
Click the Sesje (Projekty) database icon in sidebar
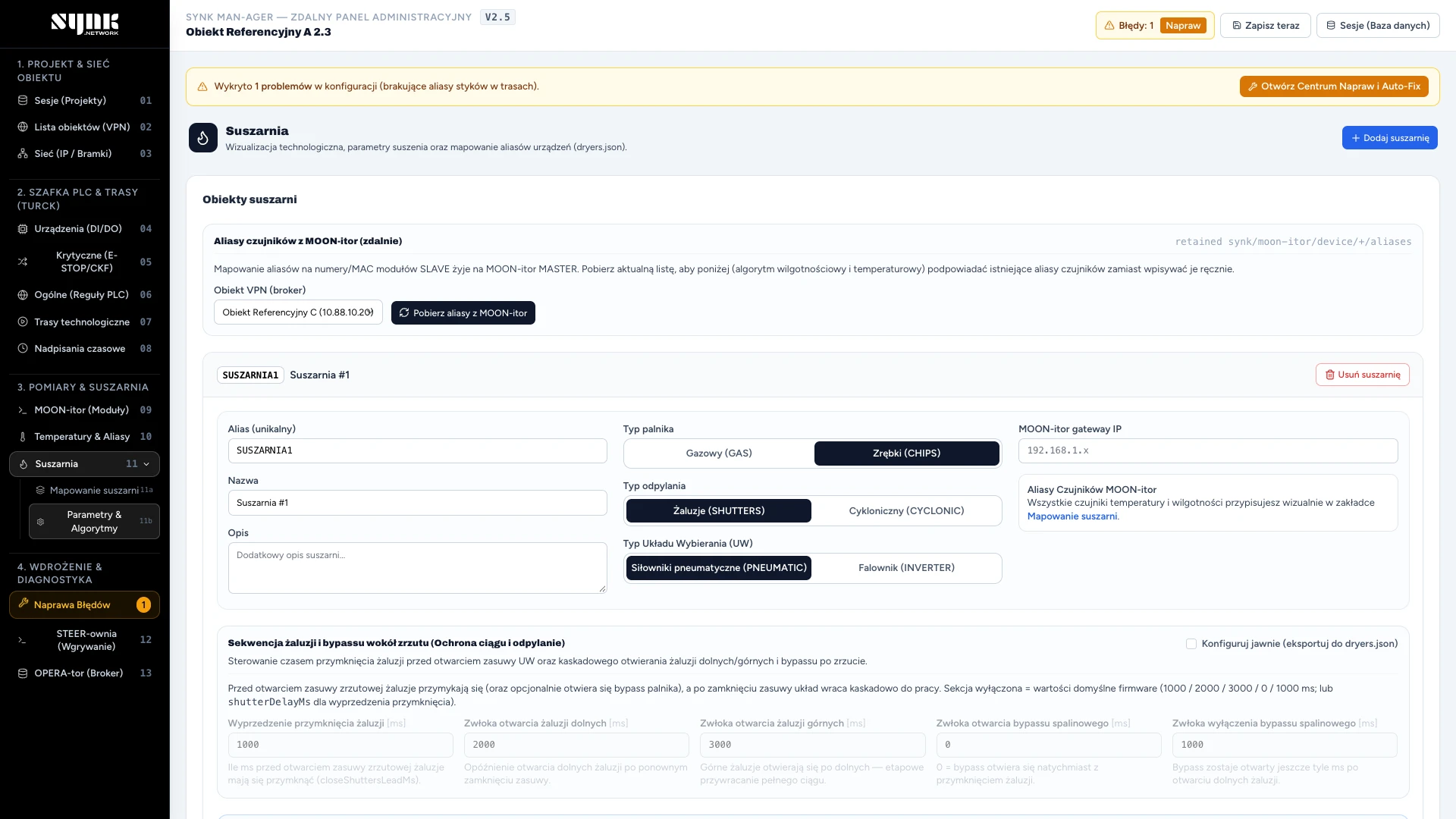tap(23, 101)
